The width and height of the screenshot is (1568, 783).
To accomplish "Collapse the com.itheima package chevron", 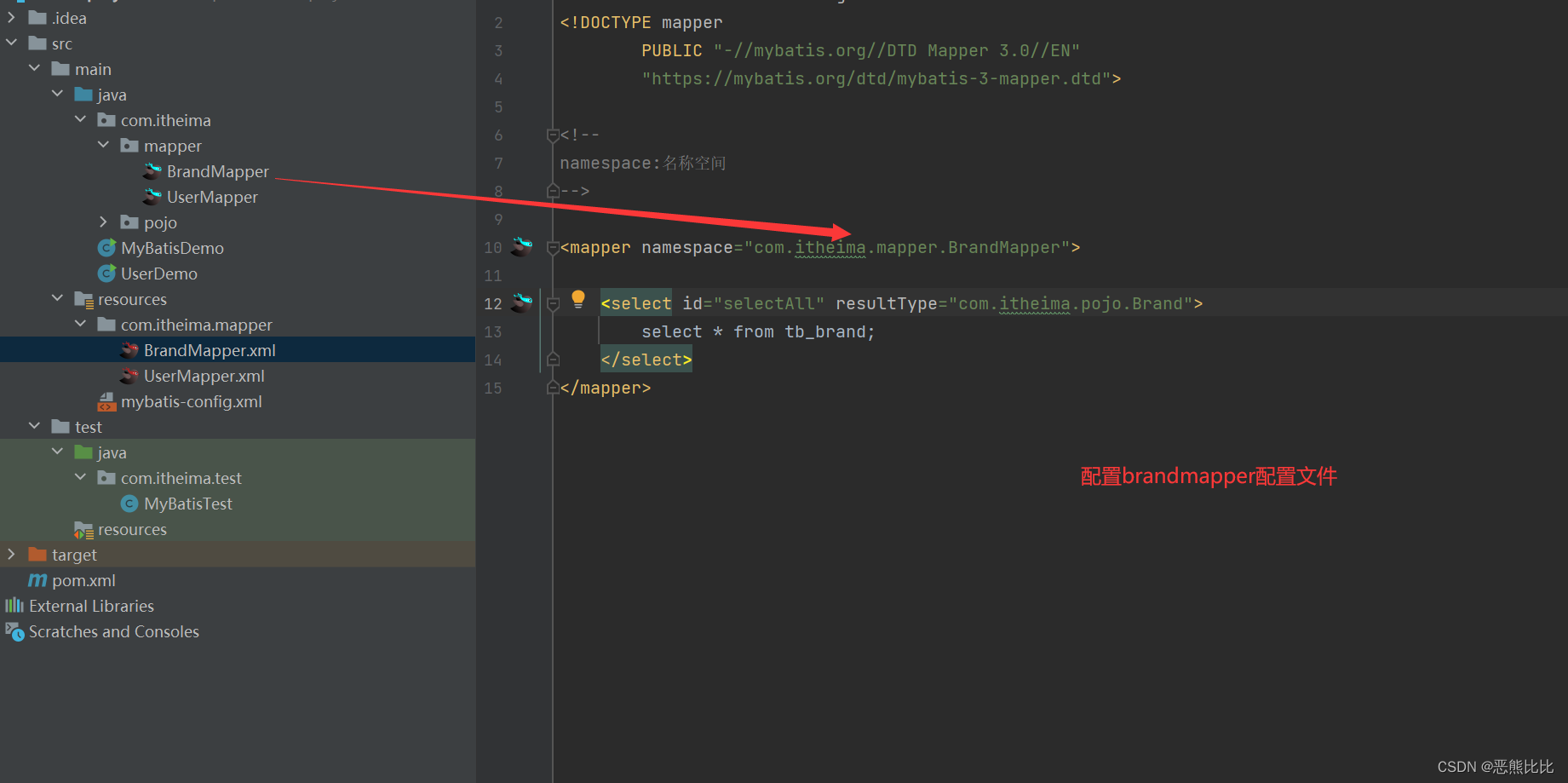I will [80, 120].
